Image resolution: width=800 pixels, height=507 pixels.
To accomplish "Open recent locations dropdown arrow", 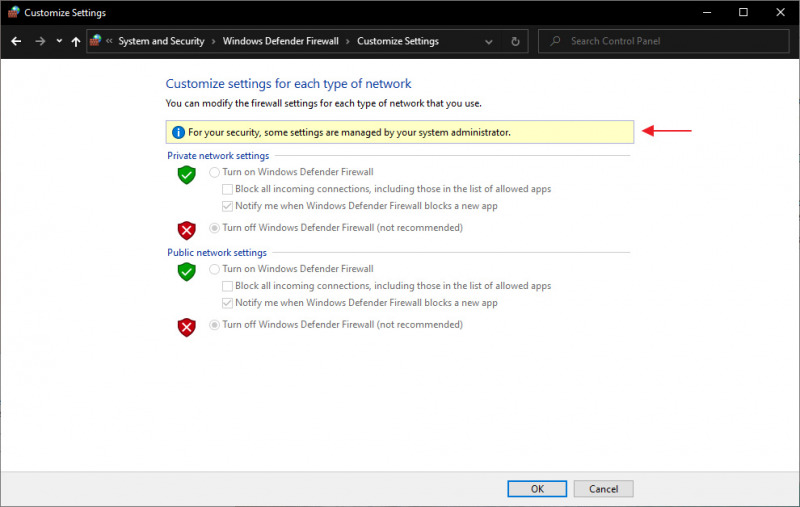I will (59, 41).
